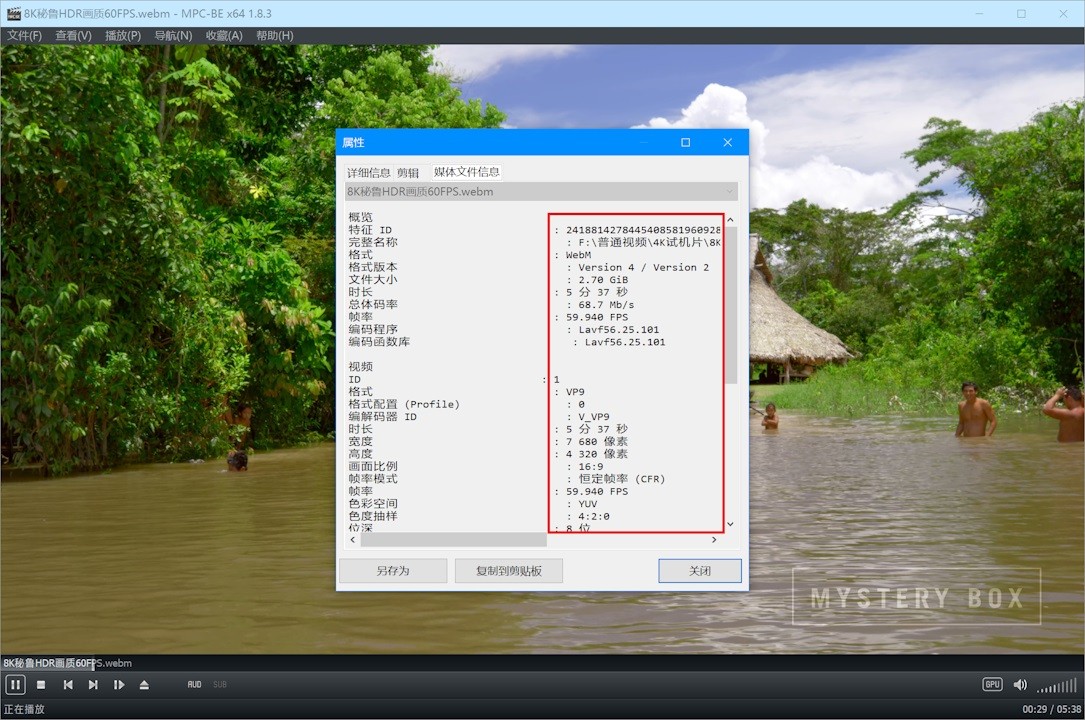Open the 文件(F) menu
Viewport: 1085px width, 720px height.
tap(25, 35)
